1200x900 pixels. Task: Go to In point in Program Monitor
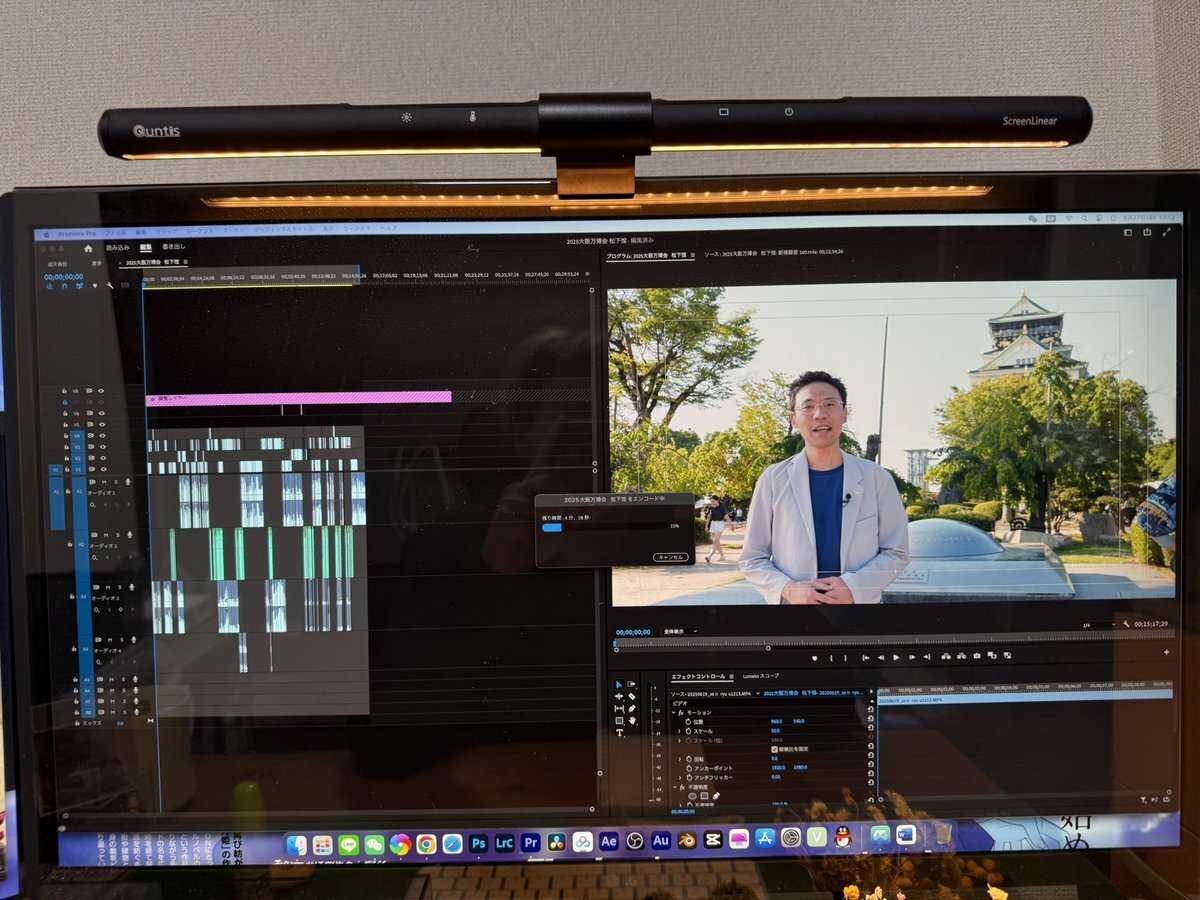coord(864,657)
